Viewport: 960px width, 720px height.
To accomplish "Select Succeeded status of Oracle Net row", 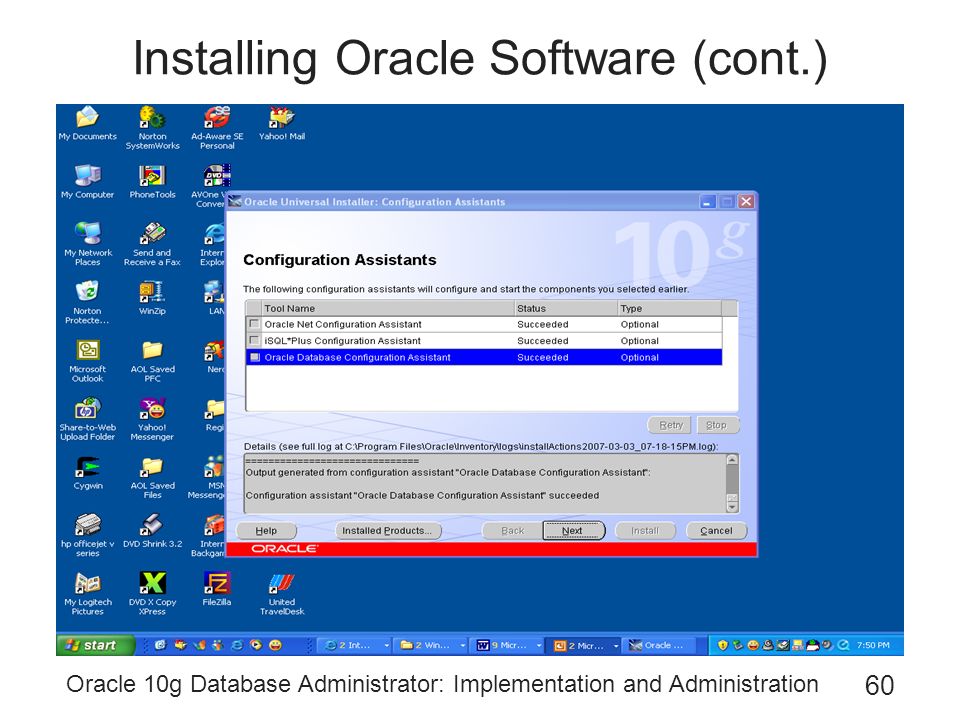I will tap(542, 324).
